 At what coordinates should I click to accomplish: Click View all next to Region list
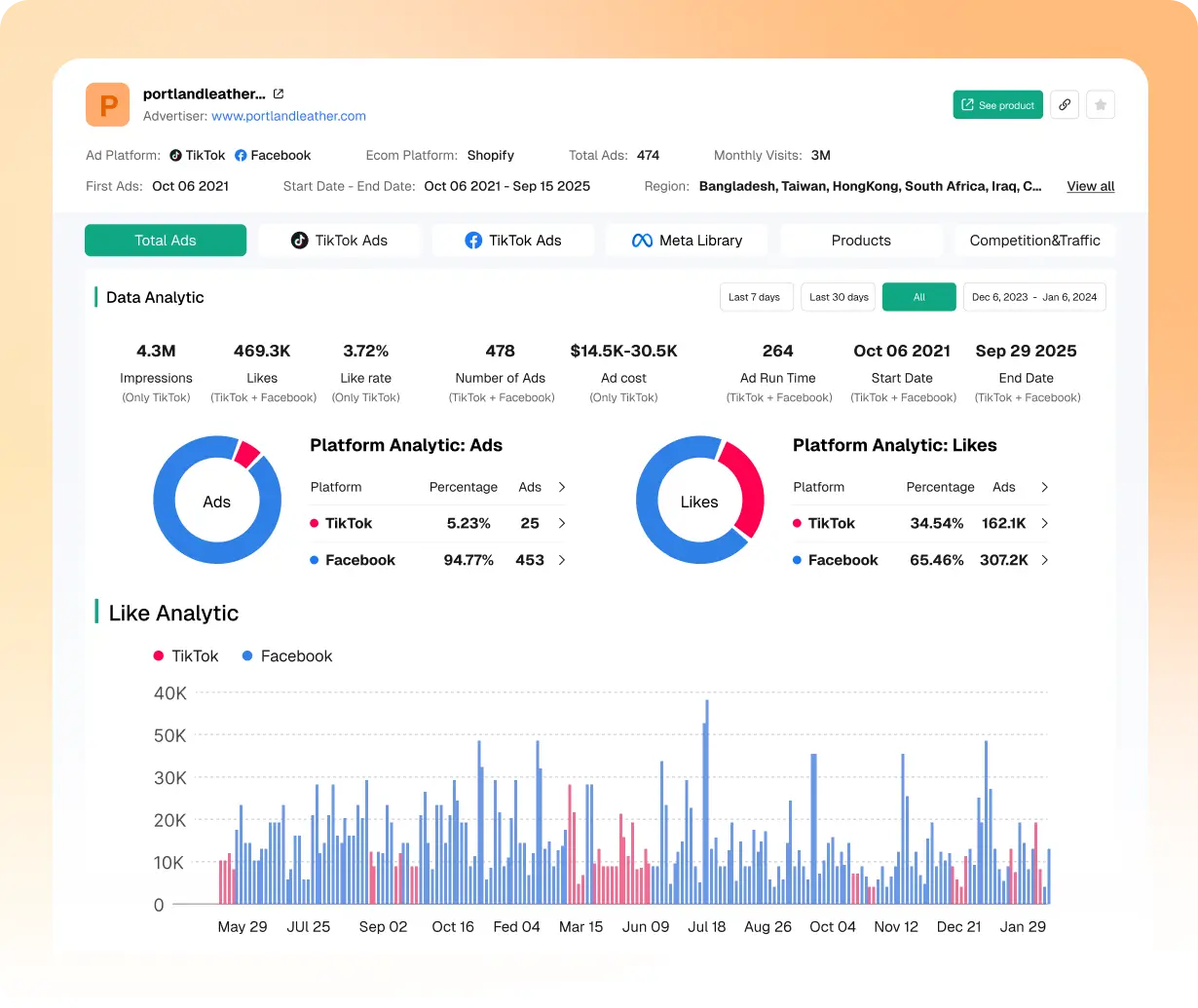pos(1090,186)
